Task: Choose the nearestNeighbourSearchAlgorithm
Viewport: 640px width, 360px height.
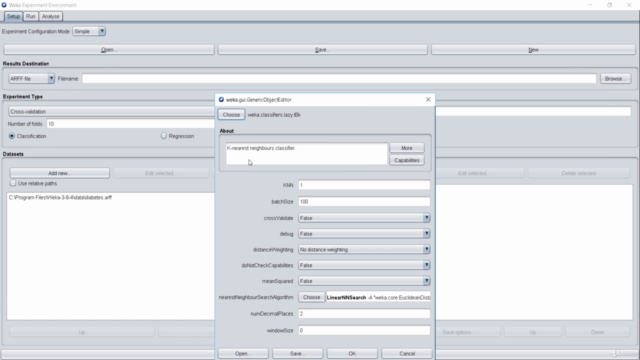Action: [311, 297]
